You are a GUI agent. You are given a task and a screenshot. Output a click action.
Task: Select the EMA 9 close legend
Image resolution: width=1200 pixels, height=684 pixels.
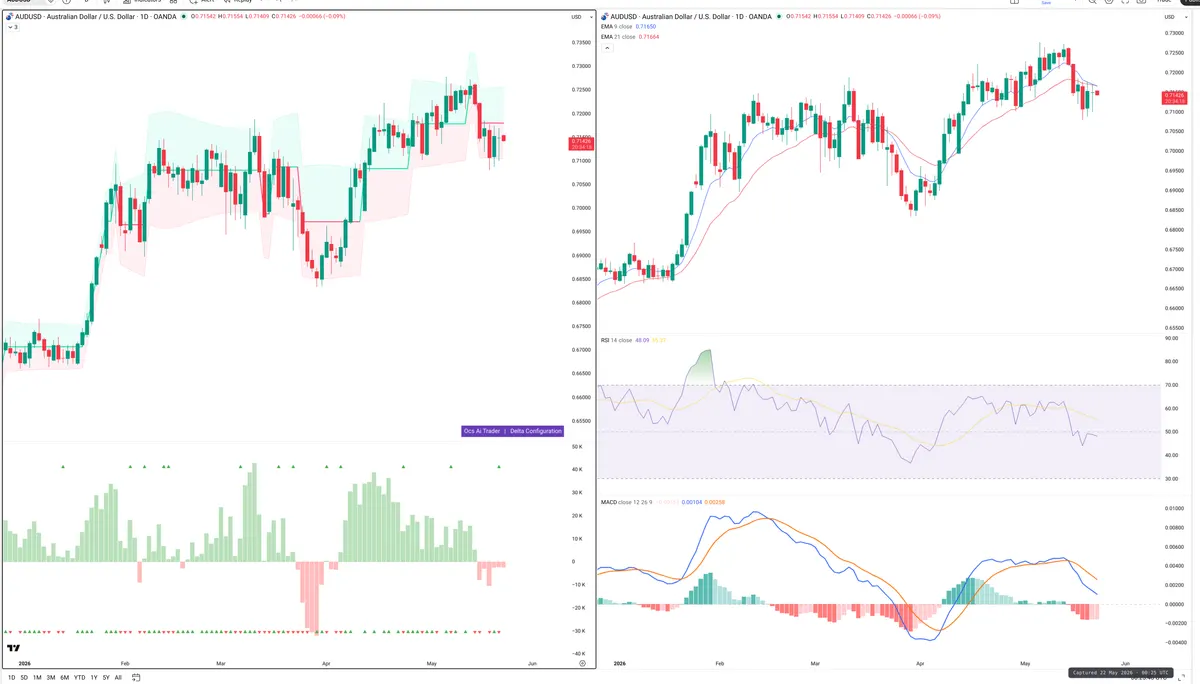click(x=617, y=27)
